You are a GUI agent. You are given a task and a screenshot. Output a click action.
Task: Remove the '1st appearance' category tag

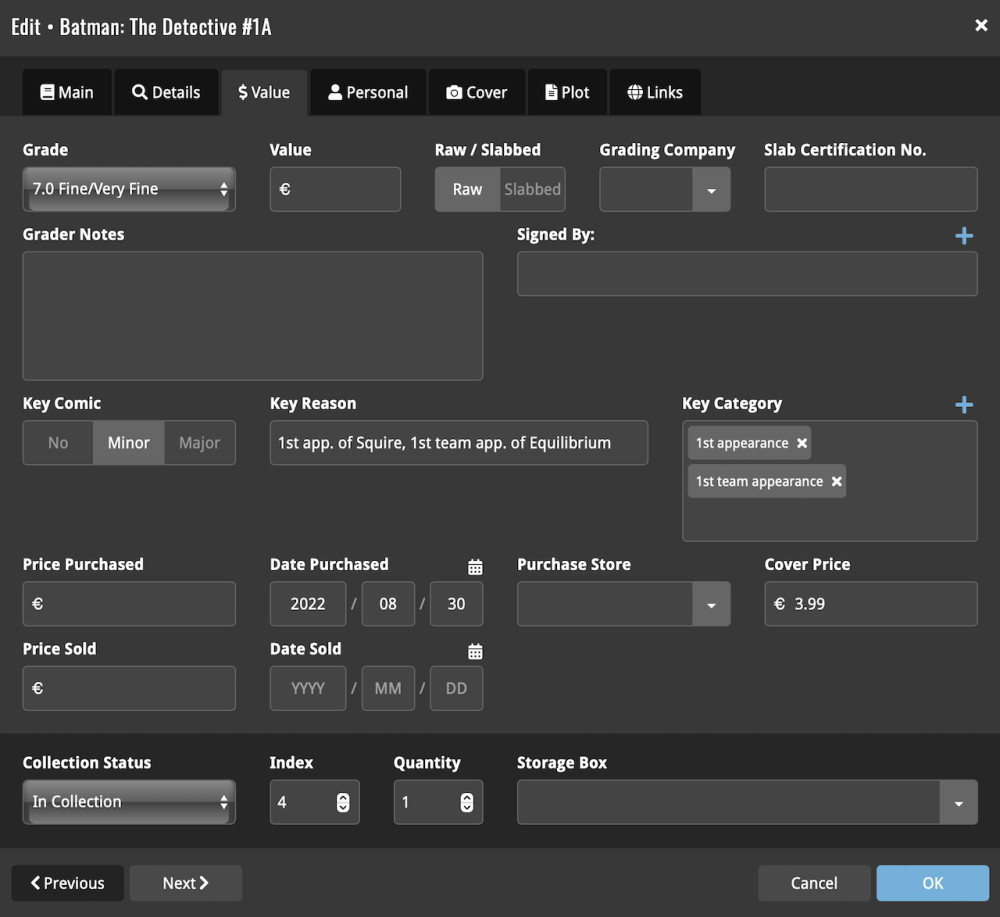802,443
